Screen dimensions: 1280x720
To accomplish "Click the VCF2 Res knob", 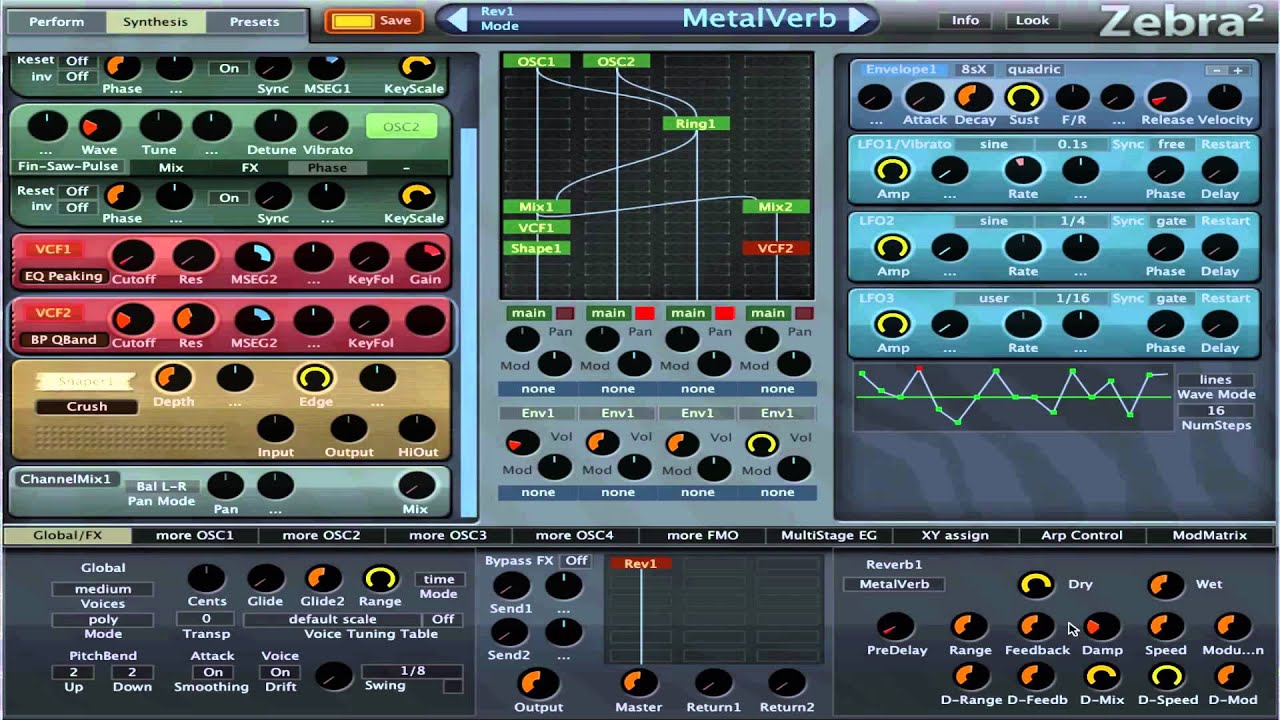I will tap(192, 320).
